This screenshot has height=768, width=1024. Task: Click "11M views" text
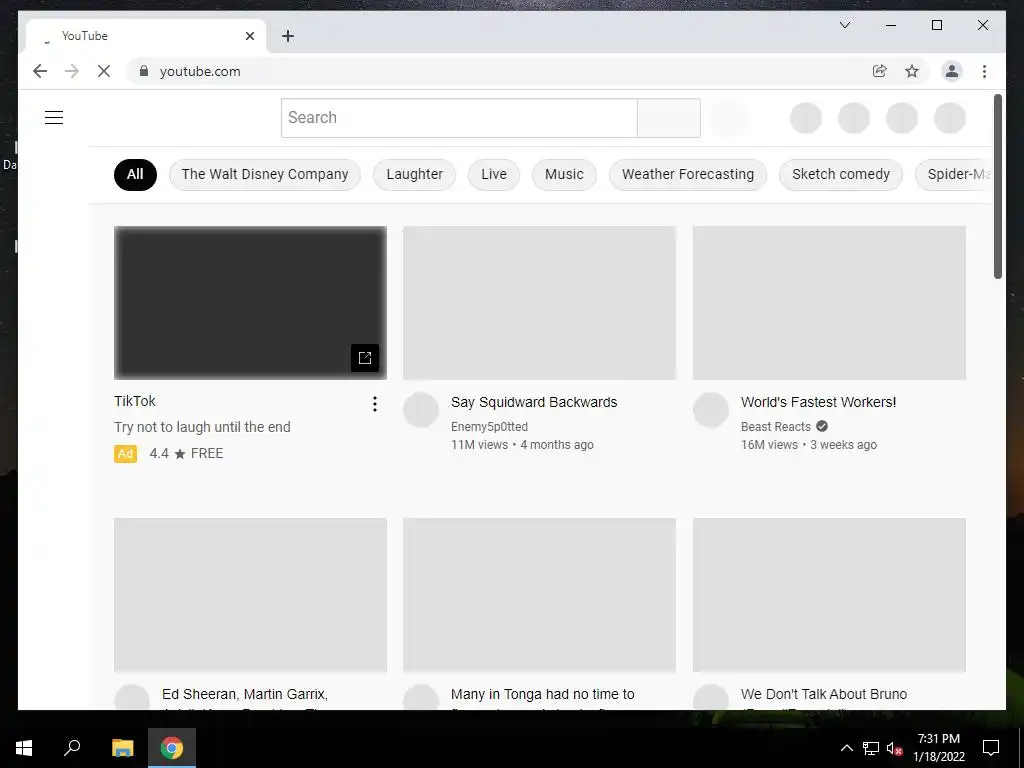click(479, 445)
